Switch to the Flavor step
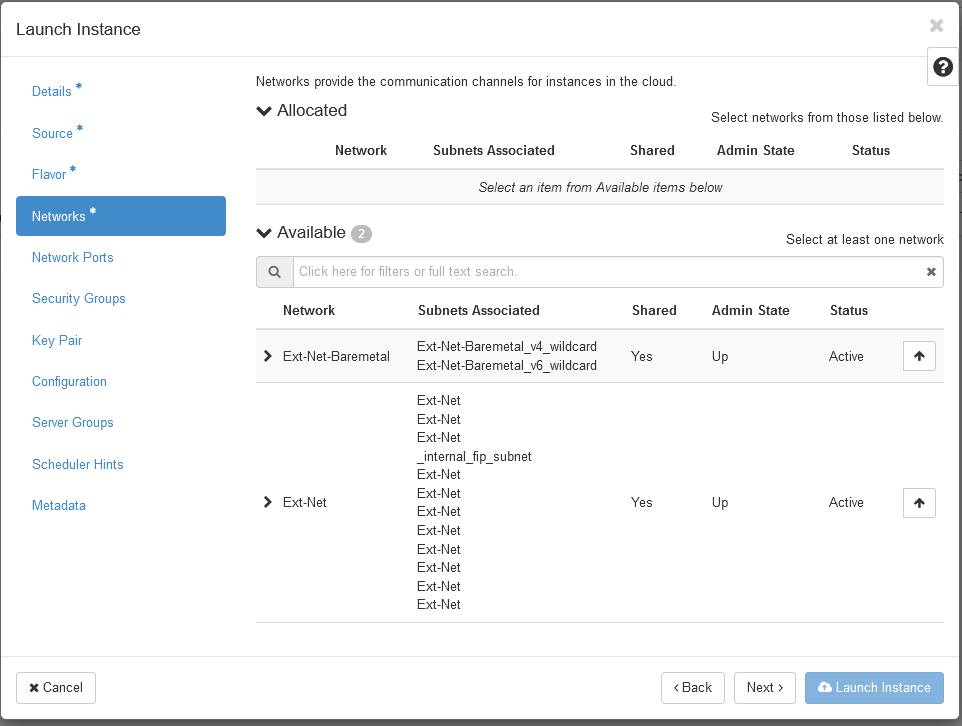Screen dimensions: 962x726 49,174
